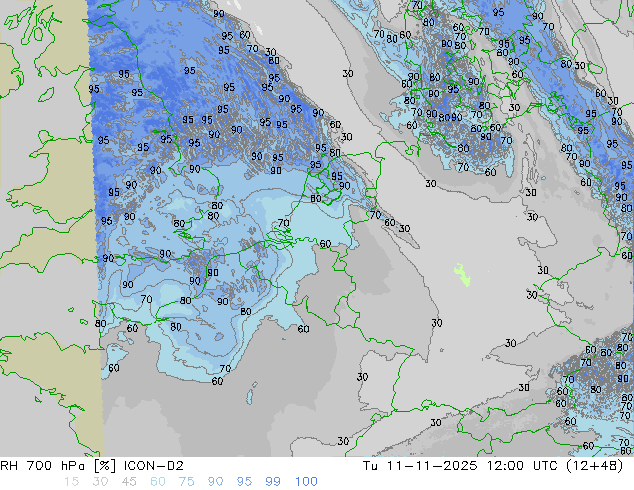Viewport: 634px width, 490px height.
Task: Click the legend value 100
Action: click(x=306, y=482)
